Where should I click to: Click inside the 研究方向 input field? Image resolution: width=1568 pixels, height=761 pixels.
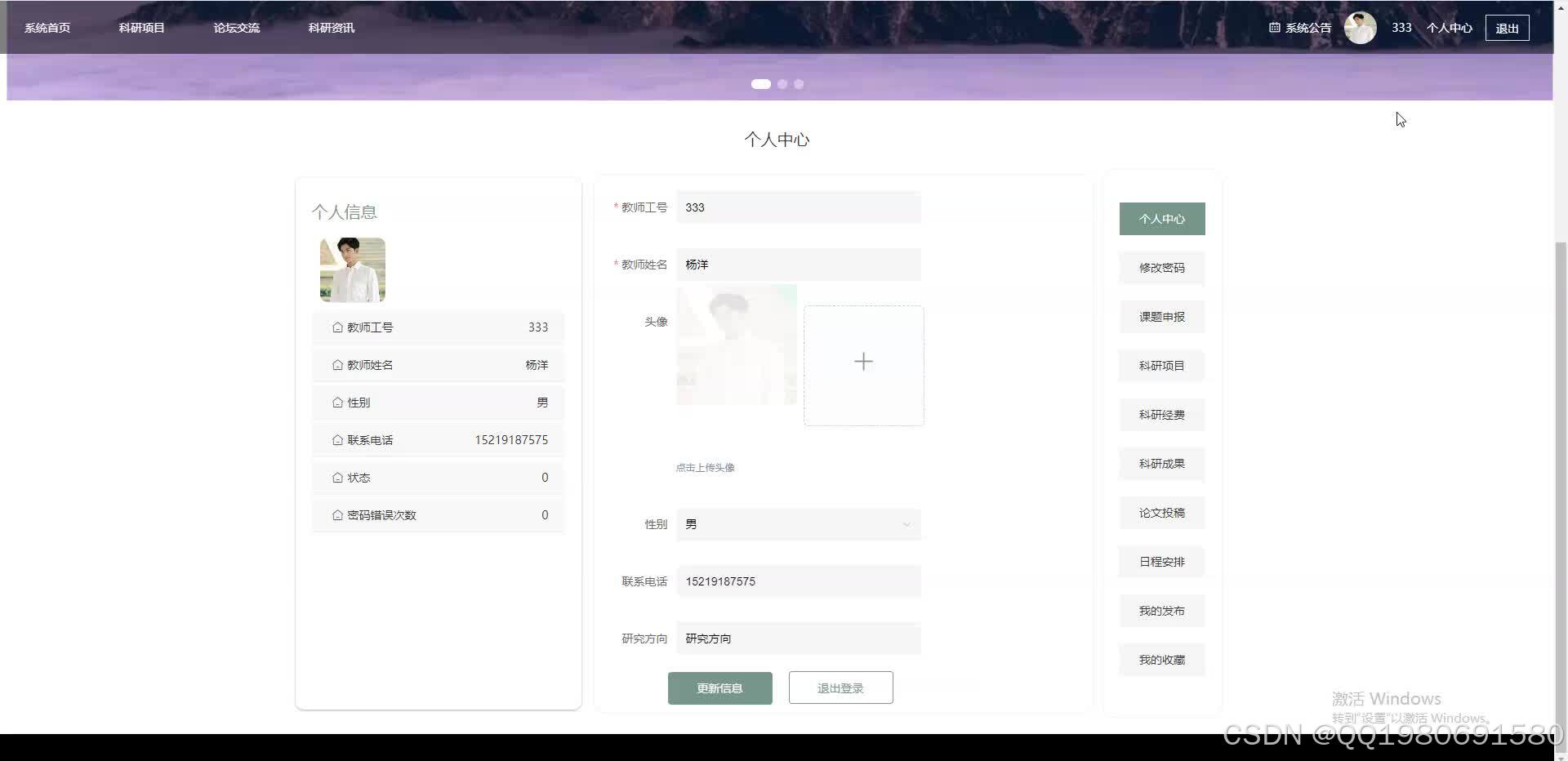(798, 639)
